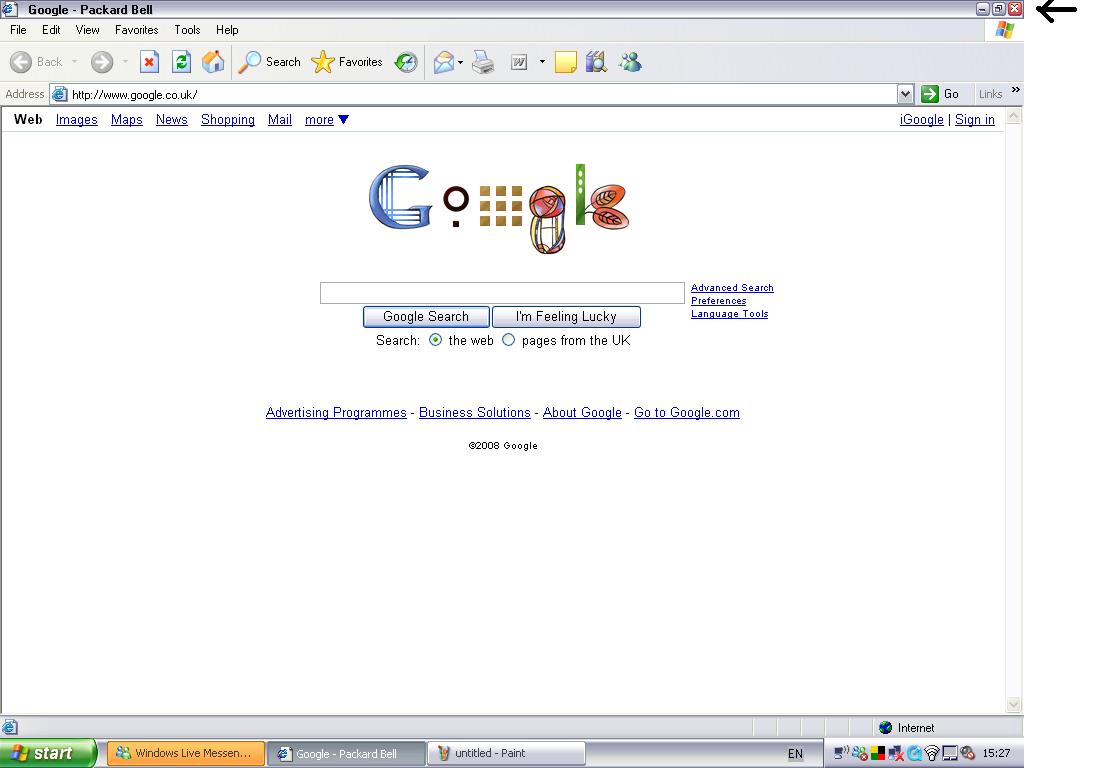Click the page icon in the address bar

point(60,94)
